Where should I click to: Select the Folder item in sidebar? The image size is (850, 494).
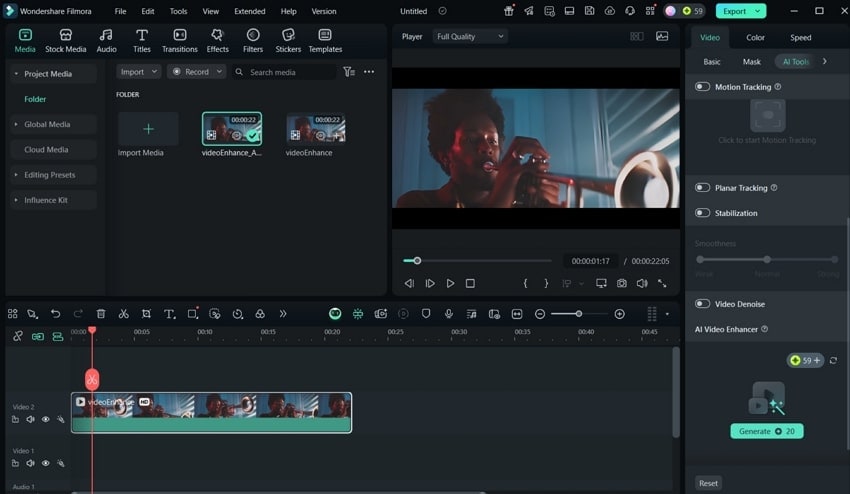point(35,99)
